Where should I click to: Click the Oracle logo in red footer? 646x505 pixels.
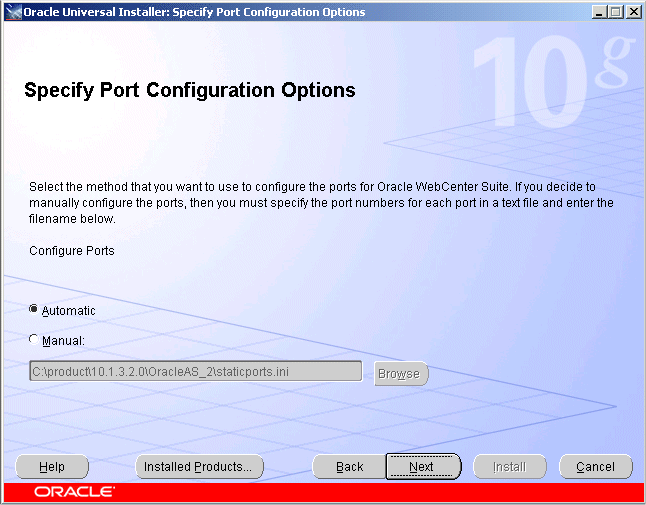75,491
